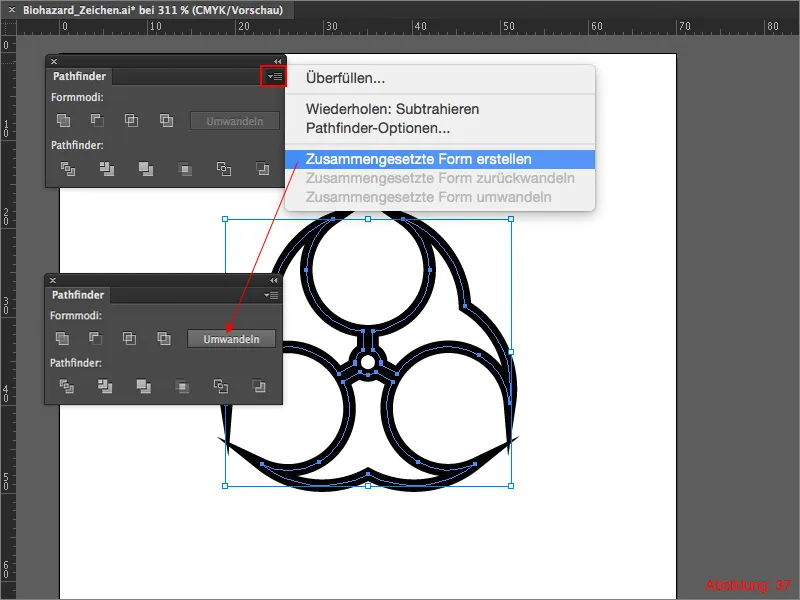The width and height of the screenshot is (800, 600).
Task: Open upper Pathfinder panel flyout menu
Action: pos(274,77)
